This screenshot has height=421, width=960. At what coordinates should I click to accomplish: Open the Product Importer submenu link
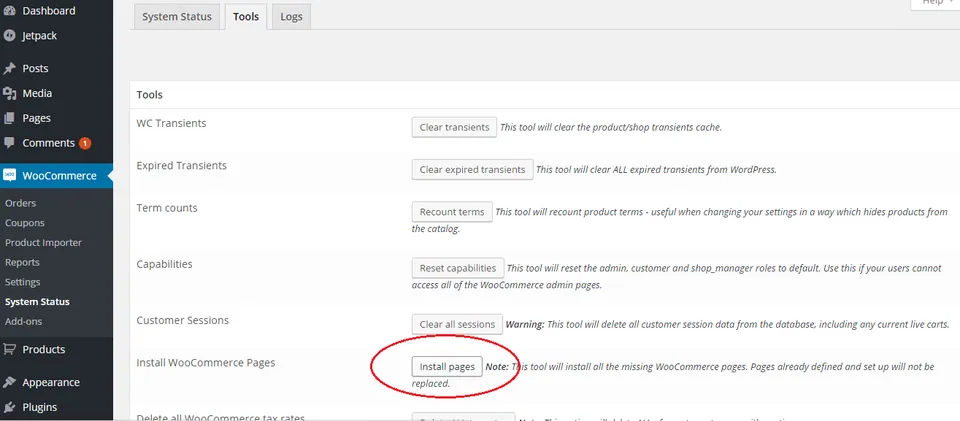[43, 242]
